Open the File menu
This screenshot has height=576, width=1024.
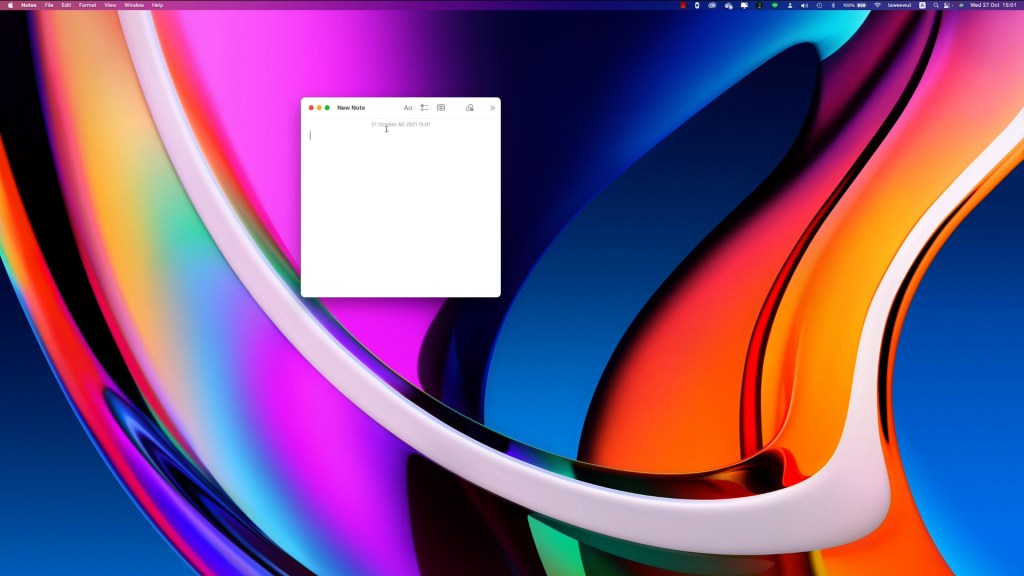(x=49, y=5)
